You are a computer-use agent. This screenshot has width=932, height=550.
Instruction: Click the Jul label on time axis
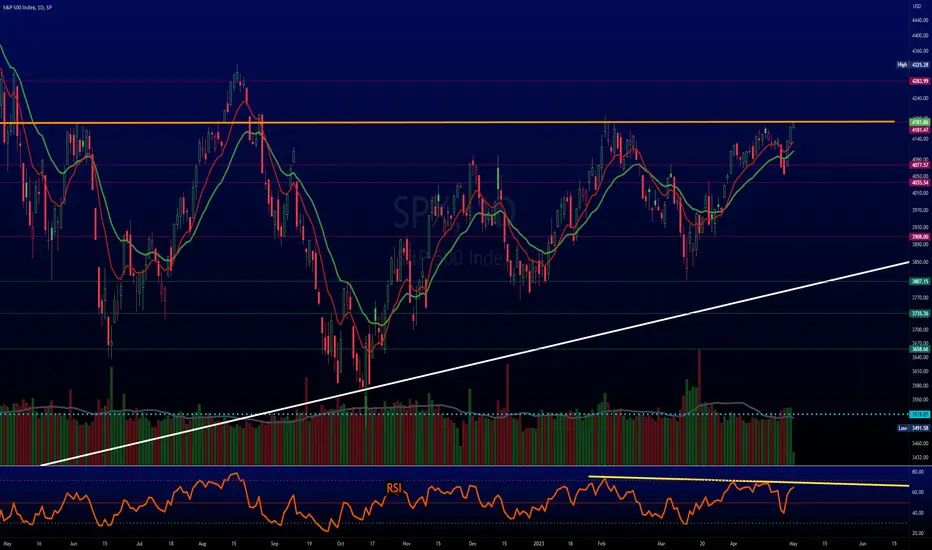(140, 543)
